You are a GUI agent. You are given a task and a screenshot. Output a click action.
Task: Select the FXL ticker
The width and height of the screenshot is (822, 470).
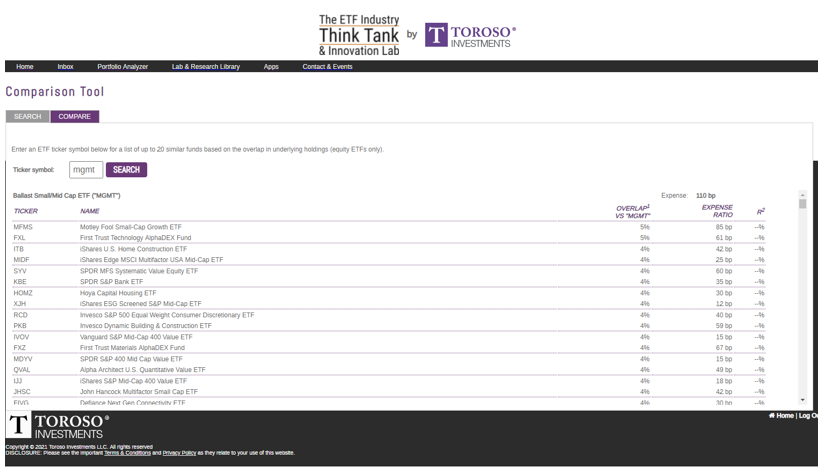[19, 238]
